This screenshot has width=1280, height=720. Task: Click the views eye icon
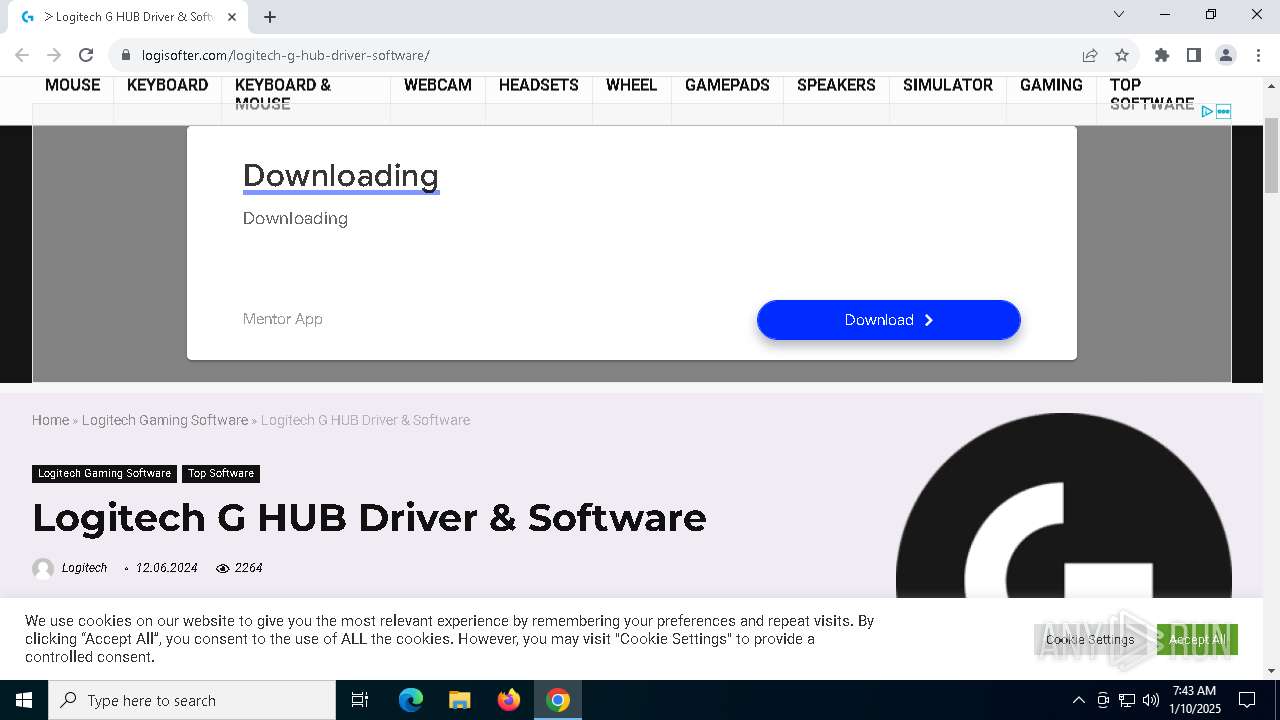(223, 568)
